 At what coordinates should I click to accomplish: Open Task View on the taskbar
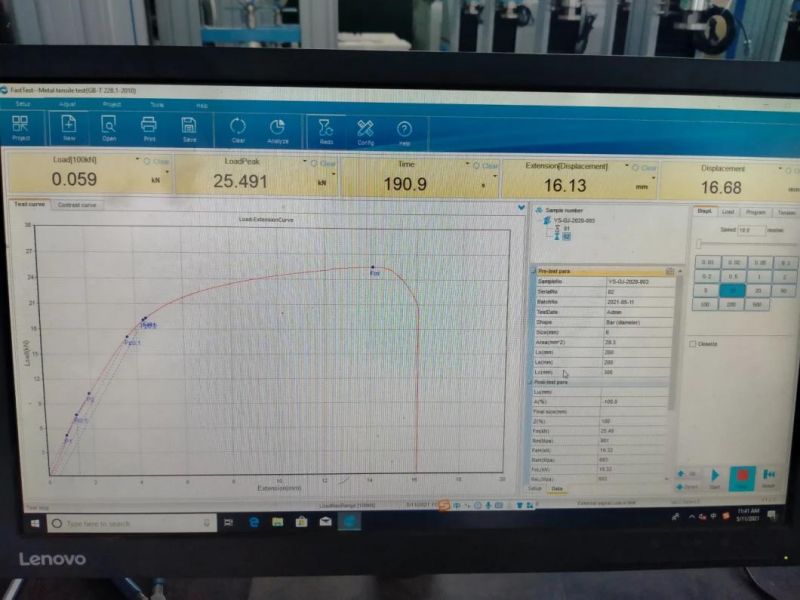(x=229, y=522)
